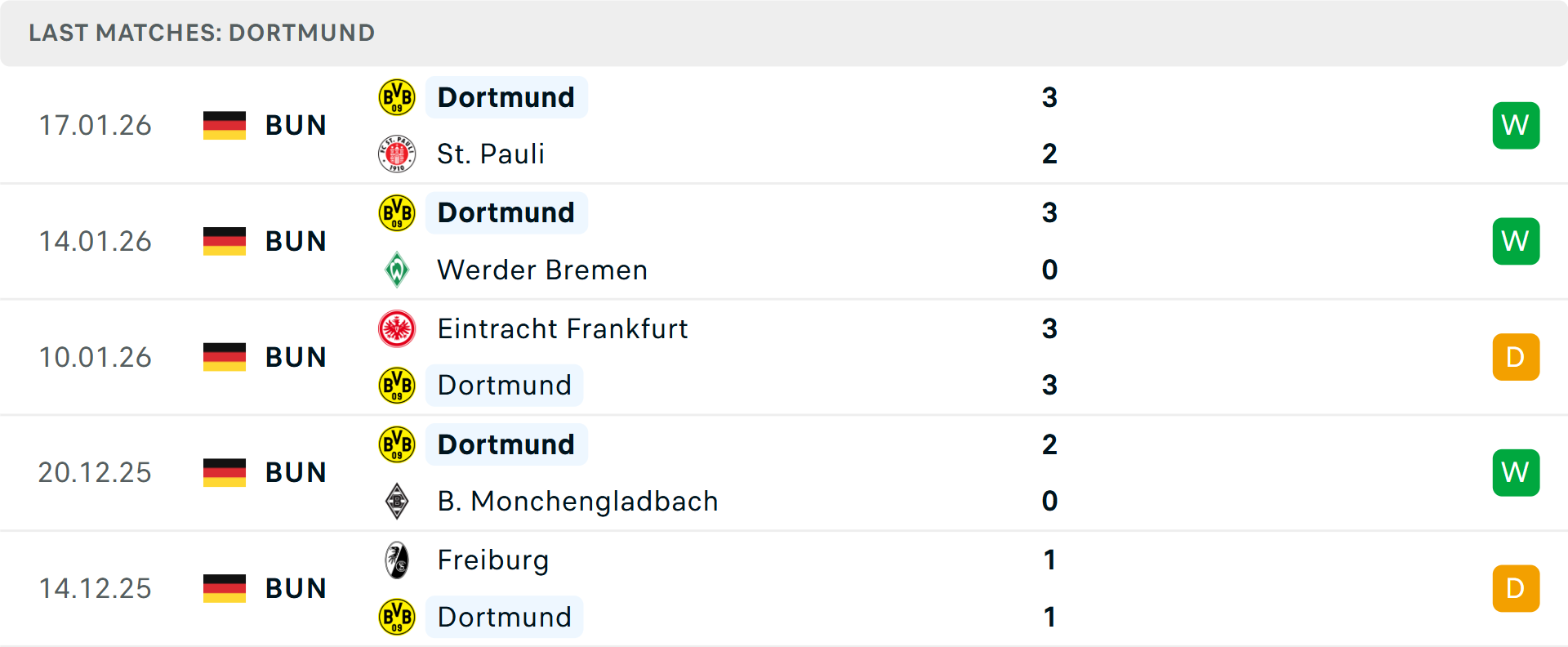
Task: Click the Eintracht Frankfurt eagle crest
Action: (x=397, y=328)
